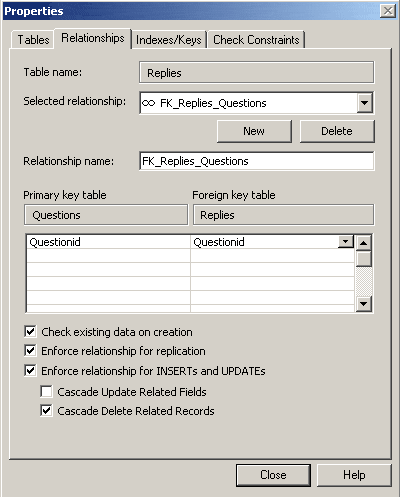Image resolution: width=400 pixels, height=497 pixels.
Task: Delete the selected relationship
Action: tap(337, 131)
